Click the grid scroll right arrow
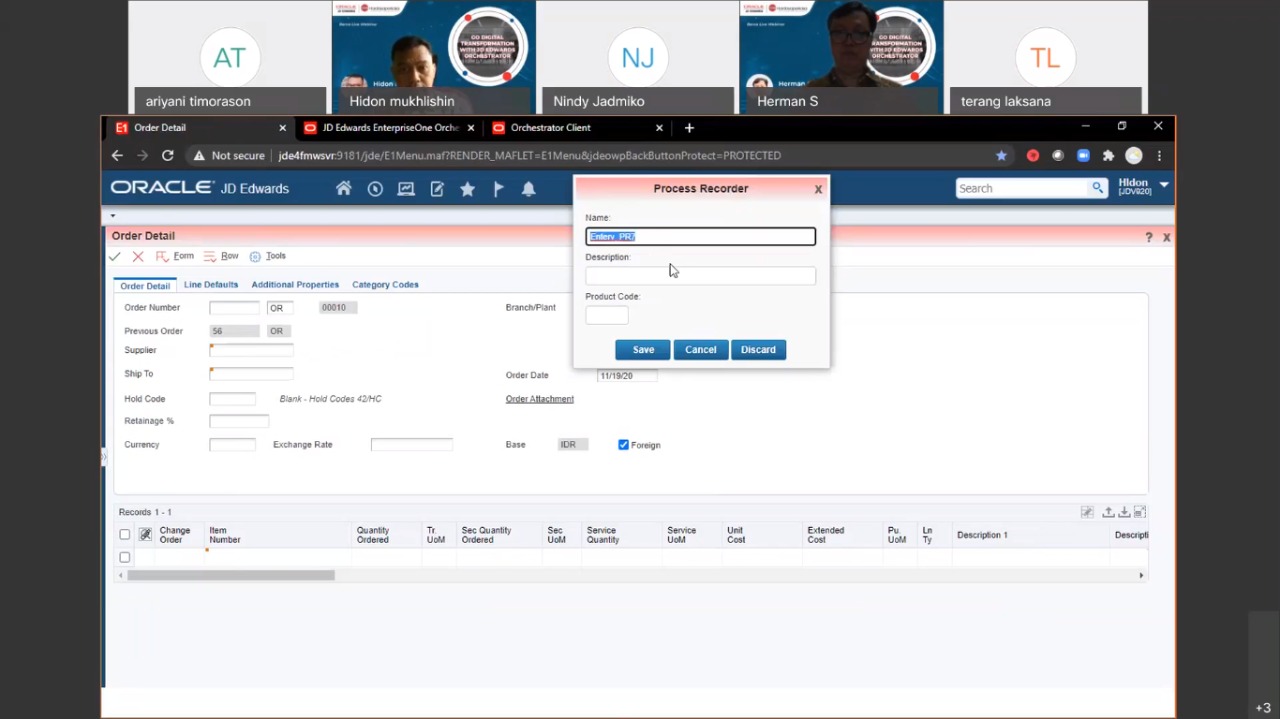This screenshot has width=1280, height=719. pyautogui.click(x=1141, y=575)
